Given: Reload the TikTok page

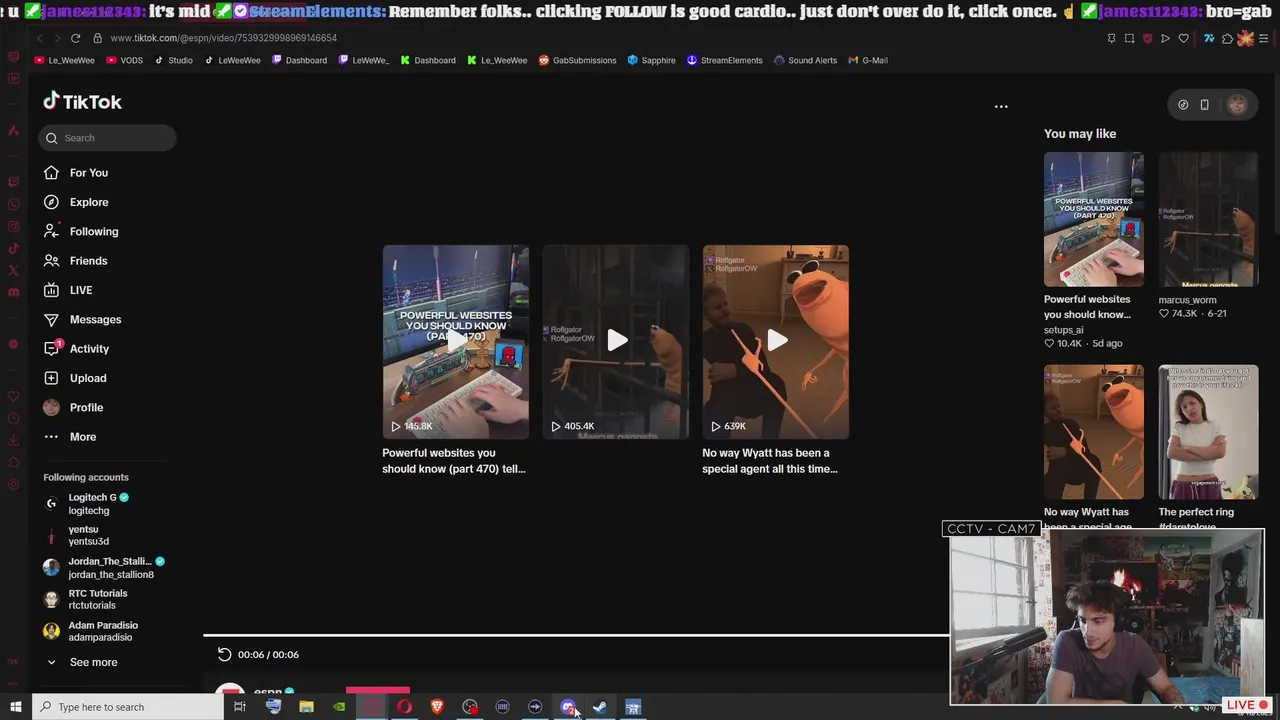Looking at the screenshot, I should pos(75,38).
